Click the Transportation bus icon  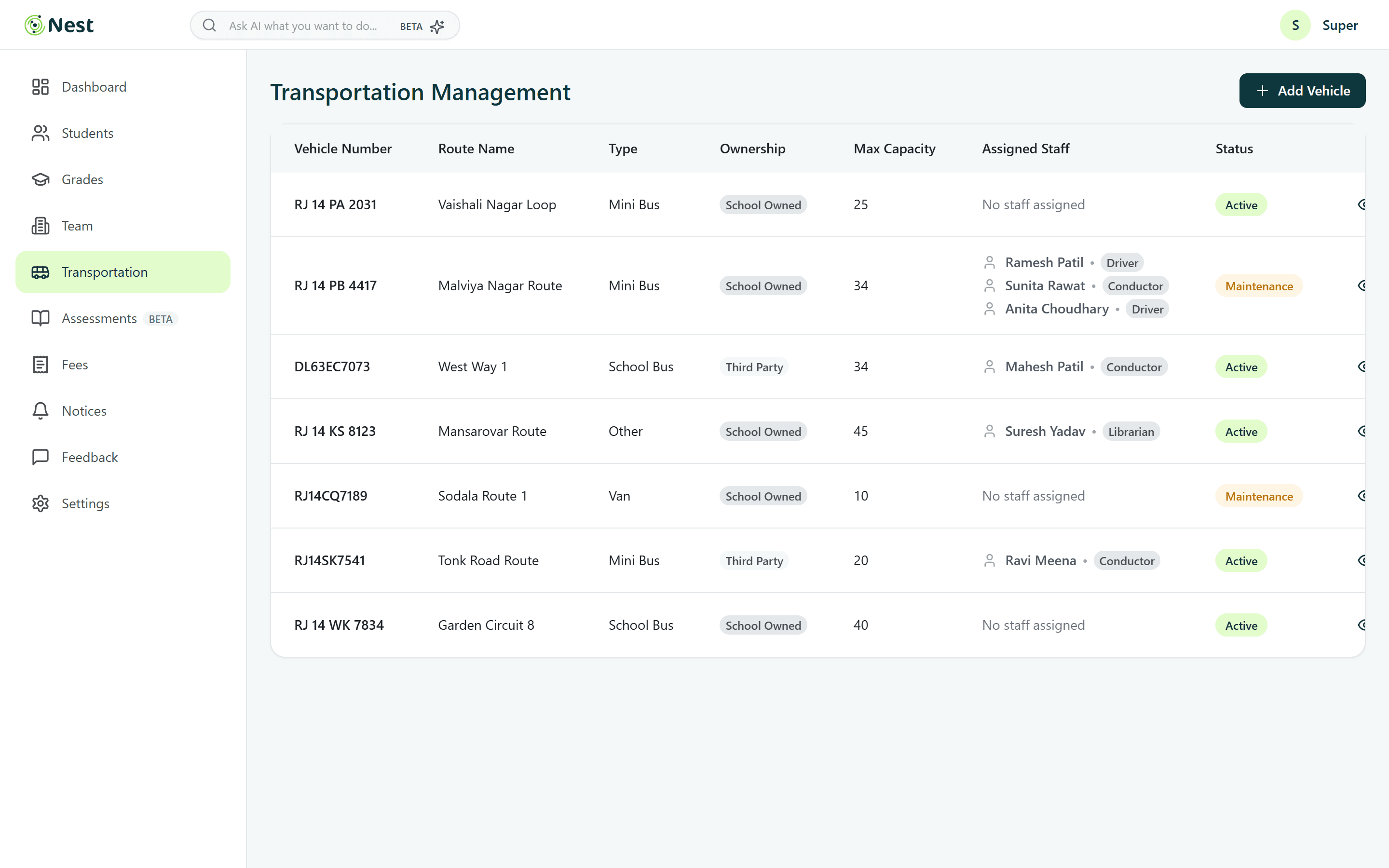(x=40, y=272)
